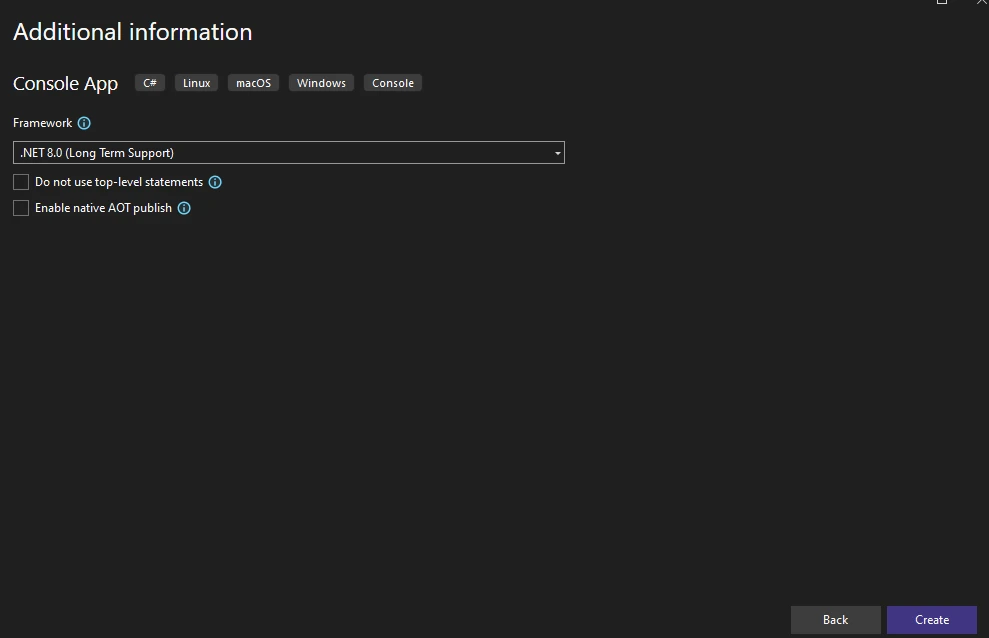The image size is (989, 638).
Task: Click the Framework dropdown arrow
Action: coord(557,153)
